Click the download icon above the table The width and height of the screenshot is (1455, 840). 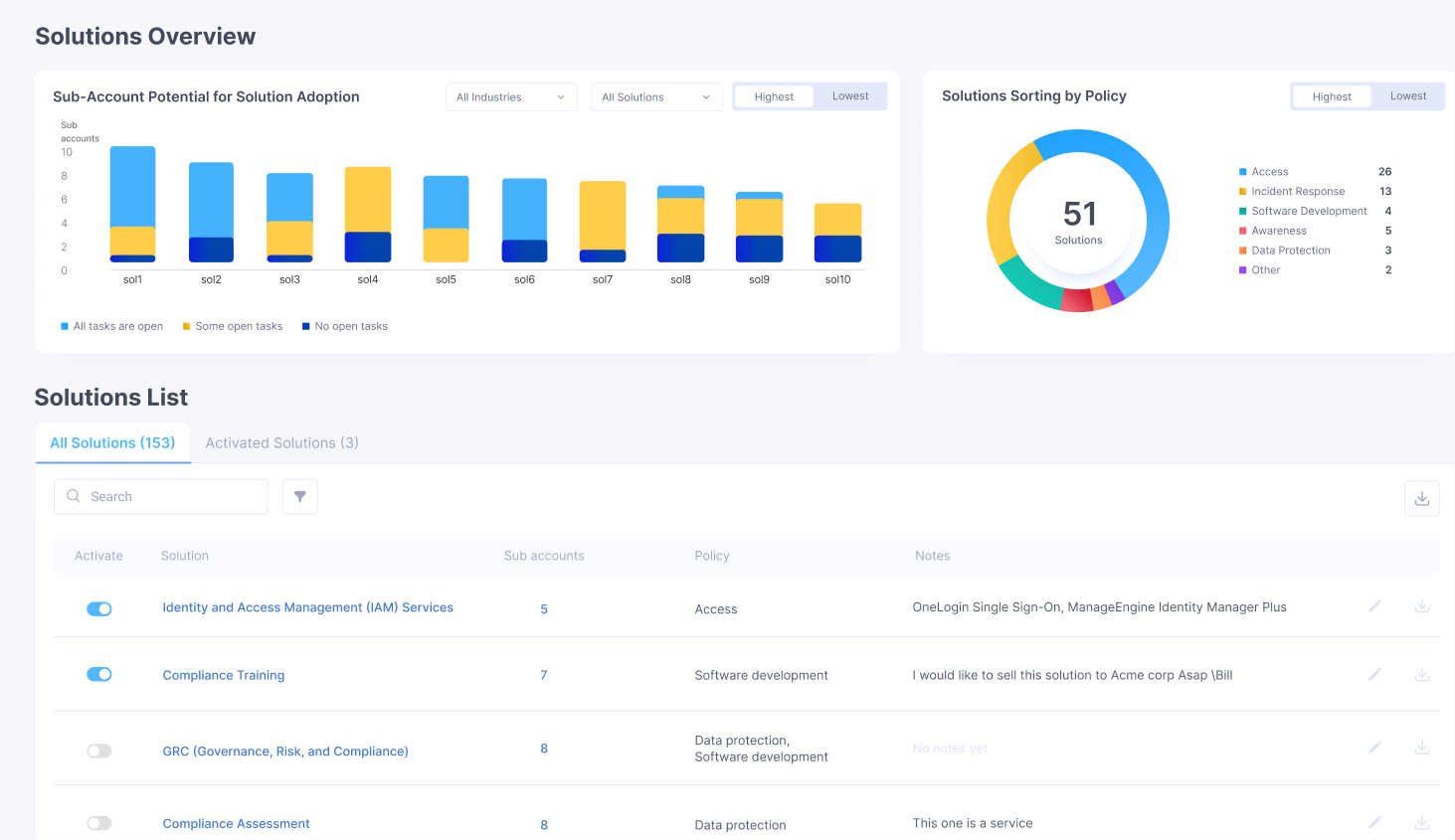(x=1422, y=498)
